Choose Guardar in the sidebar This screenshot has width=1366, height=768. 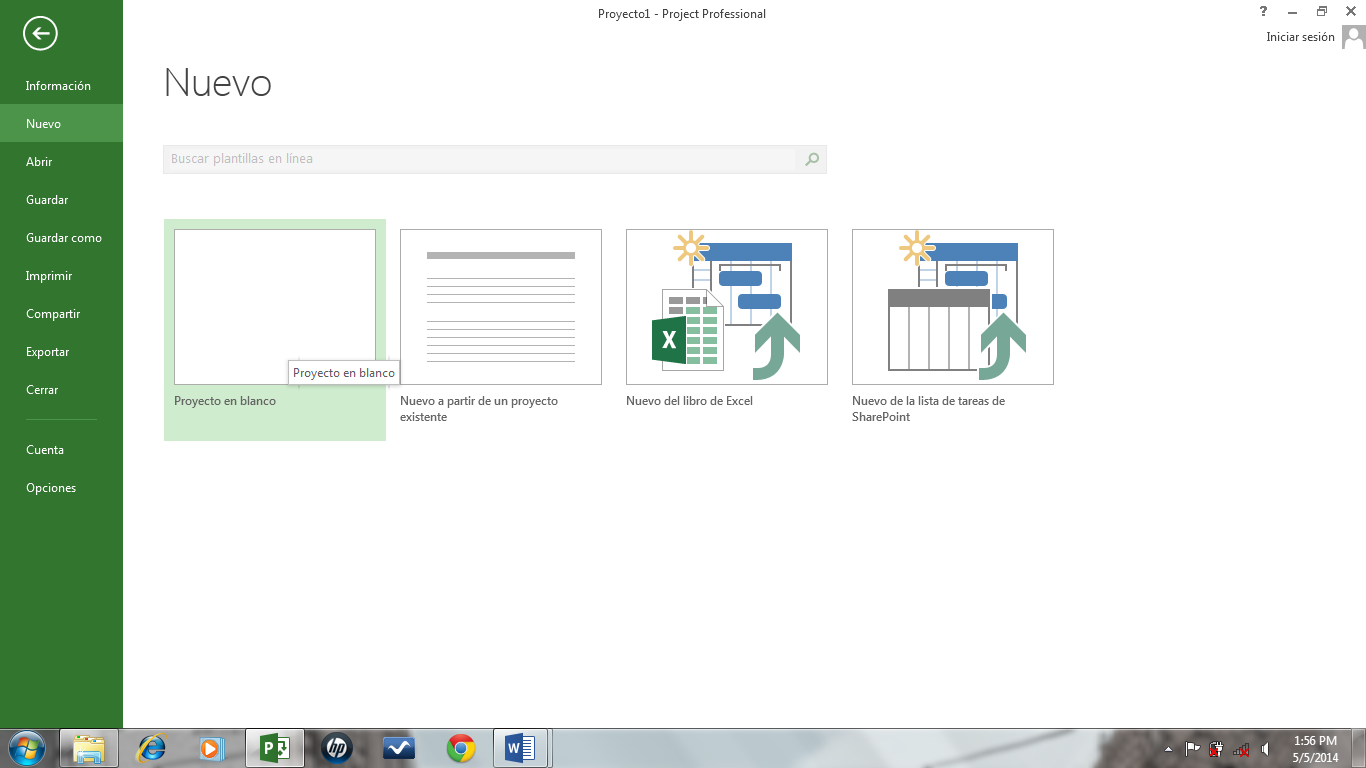coord(61,200)
